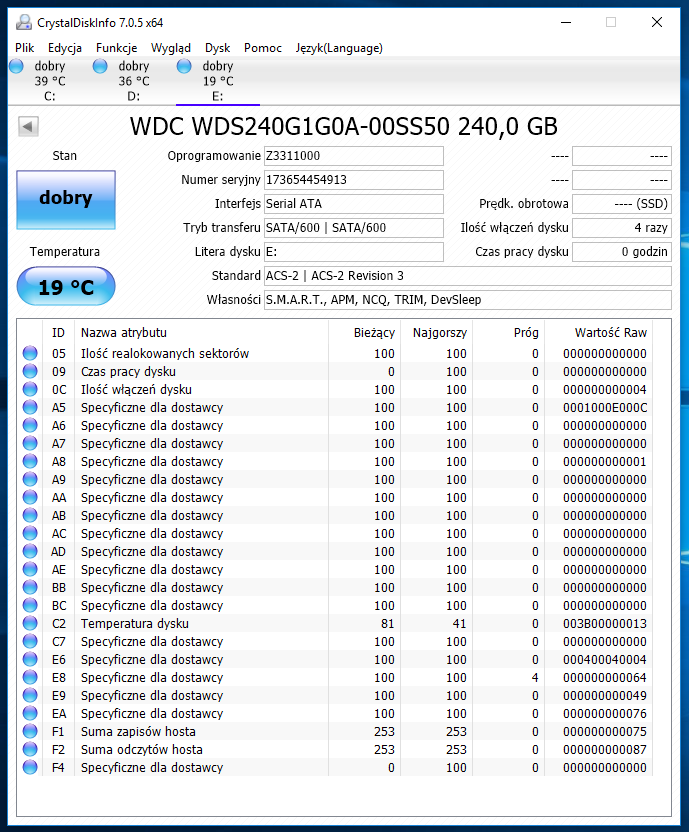Image resolution: width=689 pixels, height=832 pixels.
Task: Open the Pomoc menu
Action: point(263,48)
